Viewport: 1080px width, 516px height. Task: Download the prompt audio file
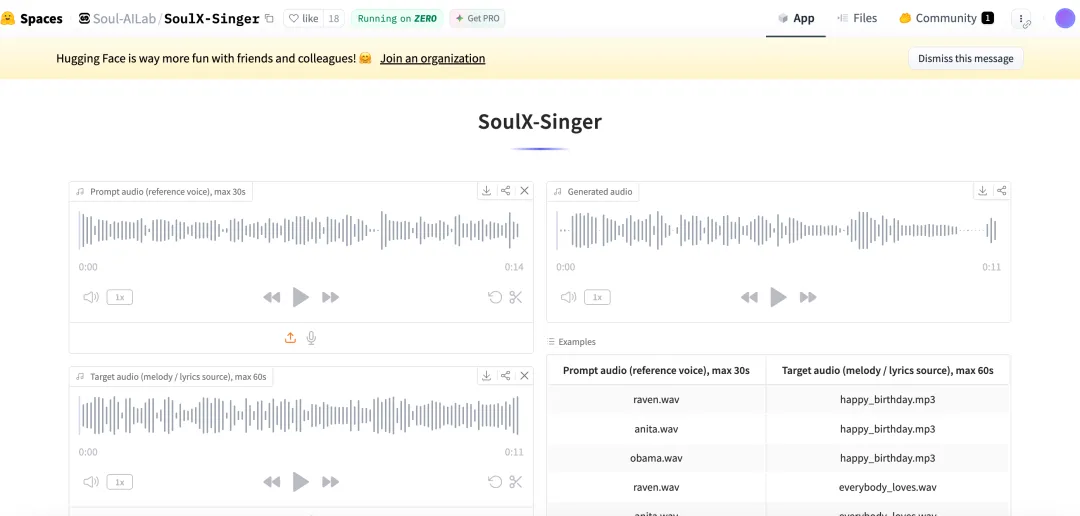pyautogui.click(x=486, y=191)
